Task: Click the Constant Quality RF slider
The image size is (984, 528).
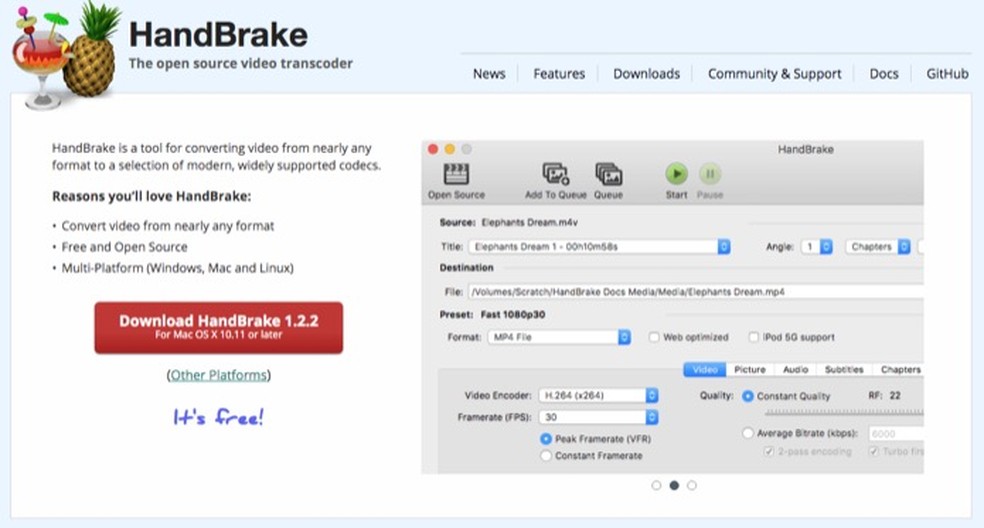Action: [x=844, y=412]
